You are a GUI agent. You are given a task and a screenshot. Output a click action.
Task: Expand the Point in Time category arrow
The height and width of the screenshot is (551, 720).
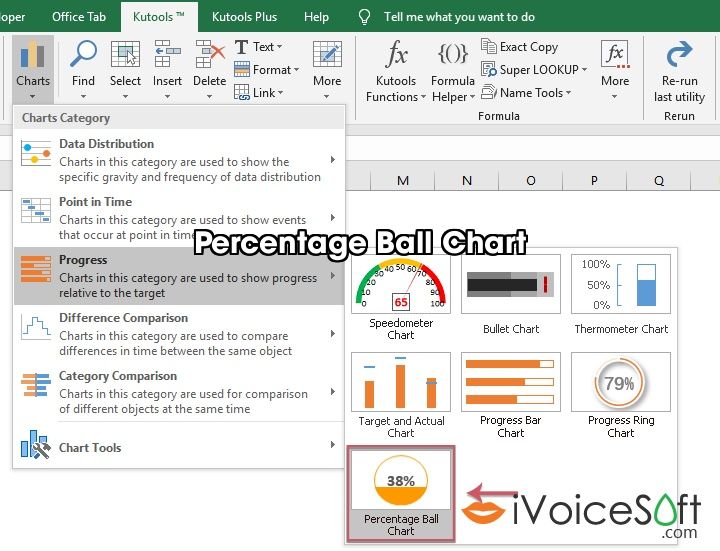[x=333, y=218]
